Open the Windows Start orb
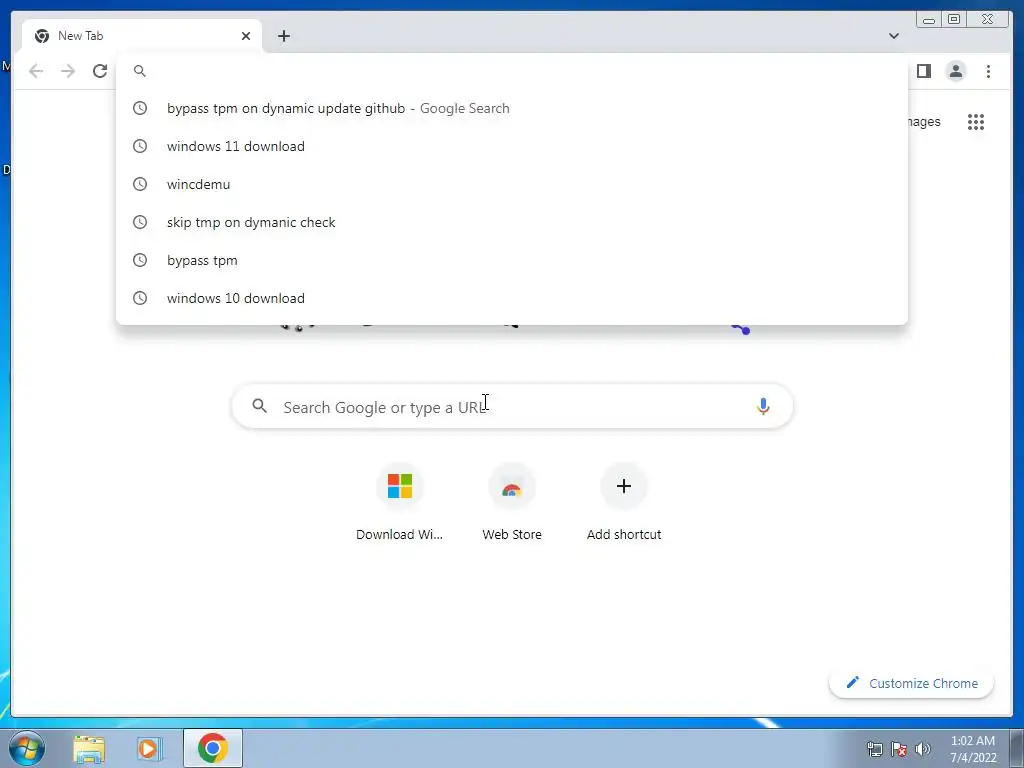1024x768 pixels. coord(27,748)
